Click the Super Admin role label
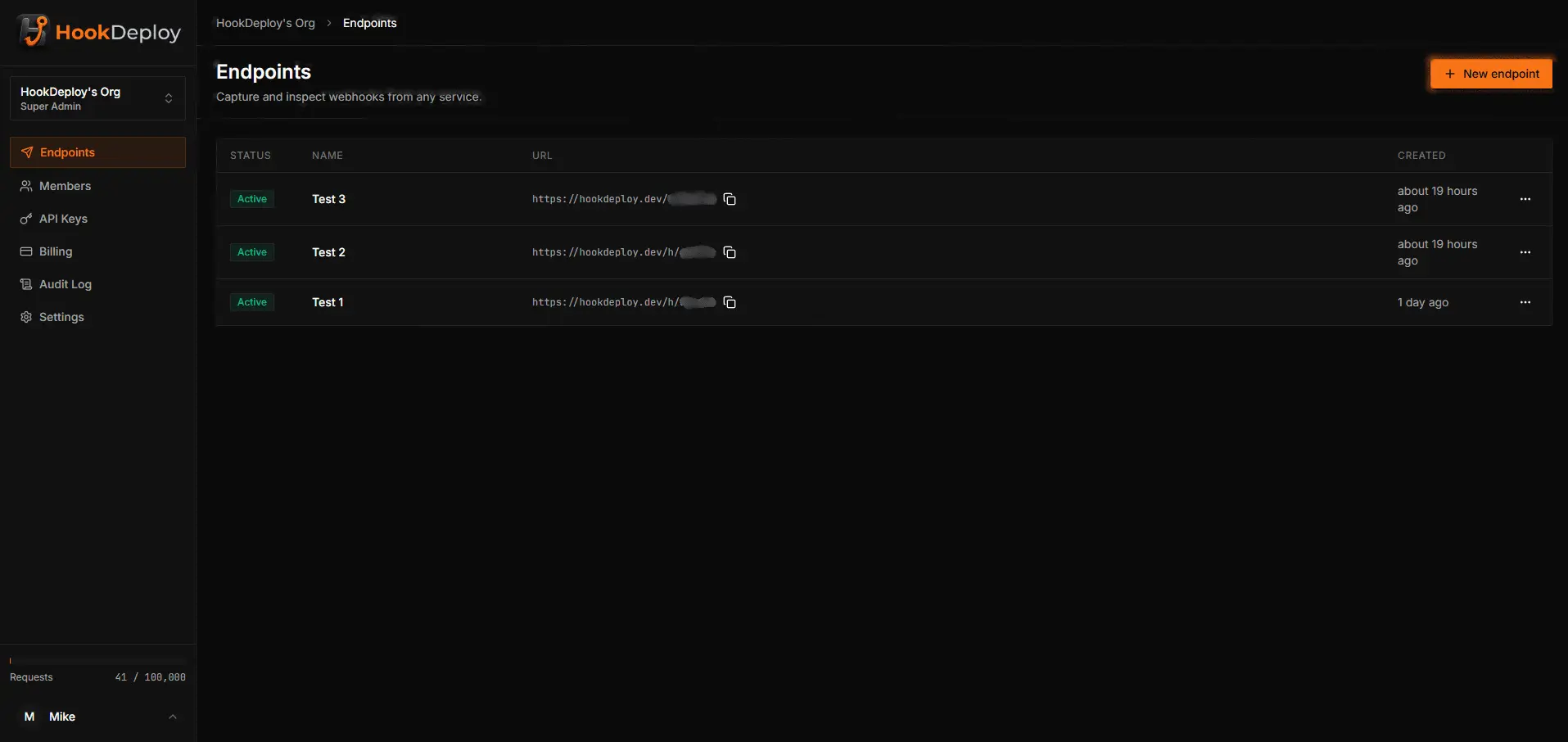The height and width of the screenshot is (742, 1568). [x=51, y=106]
